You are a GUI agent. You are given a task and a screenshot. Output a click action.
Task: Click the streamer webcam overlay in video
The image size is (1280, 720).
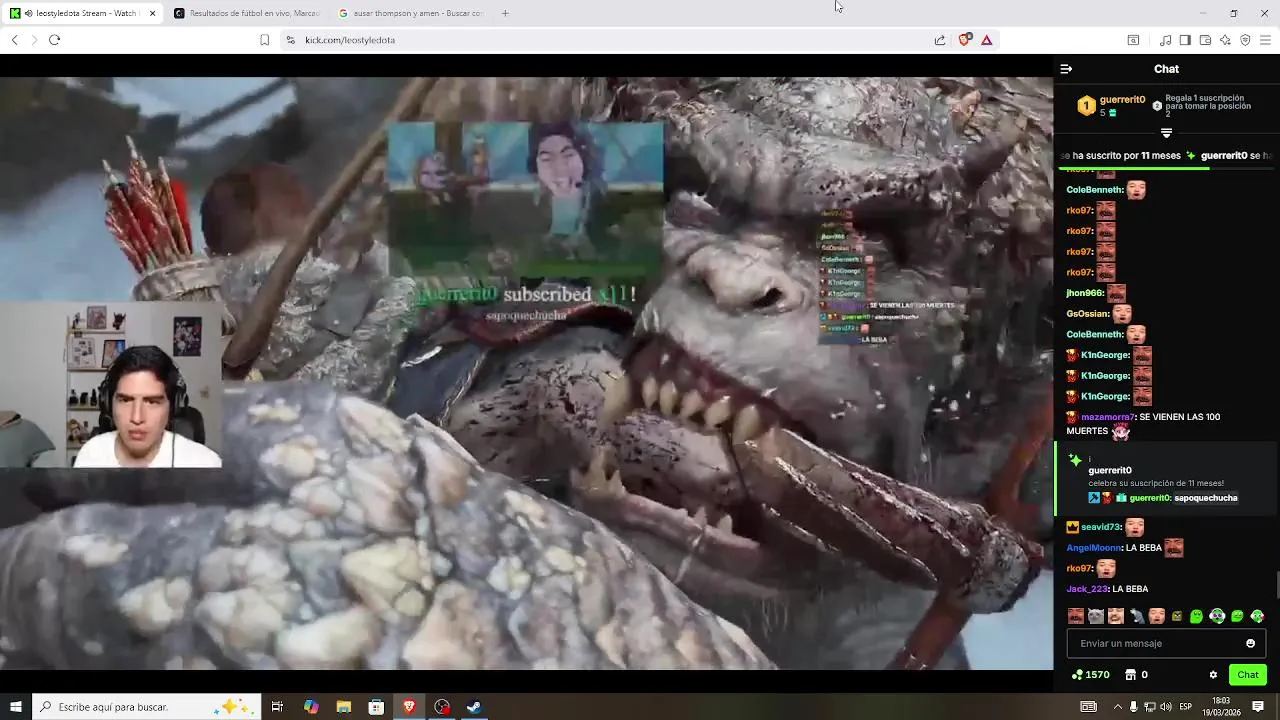click(111, 385)
